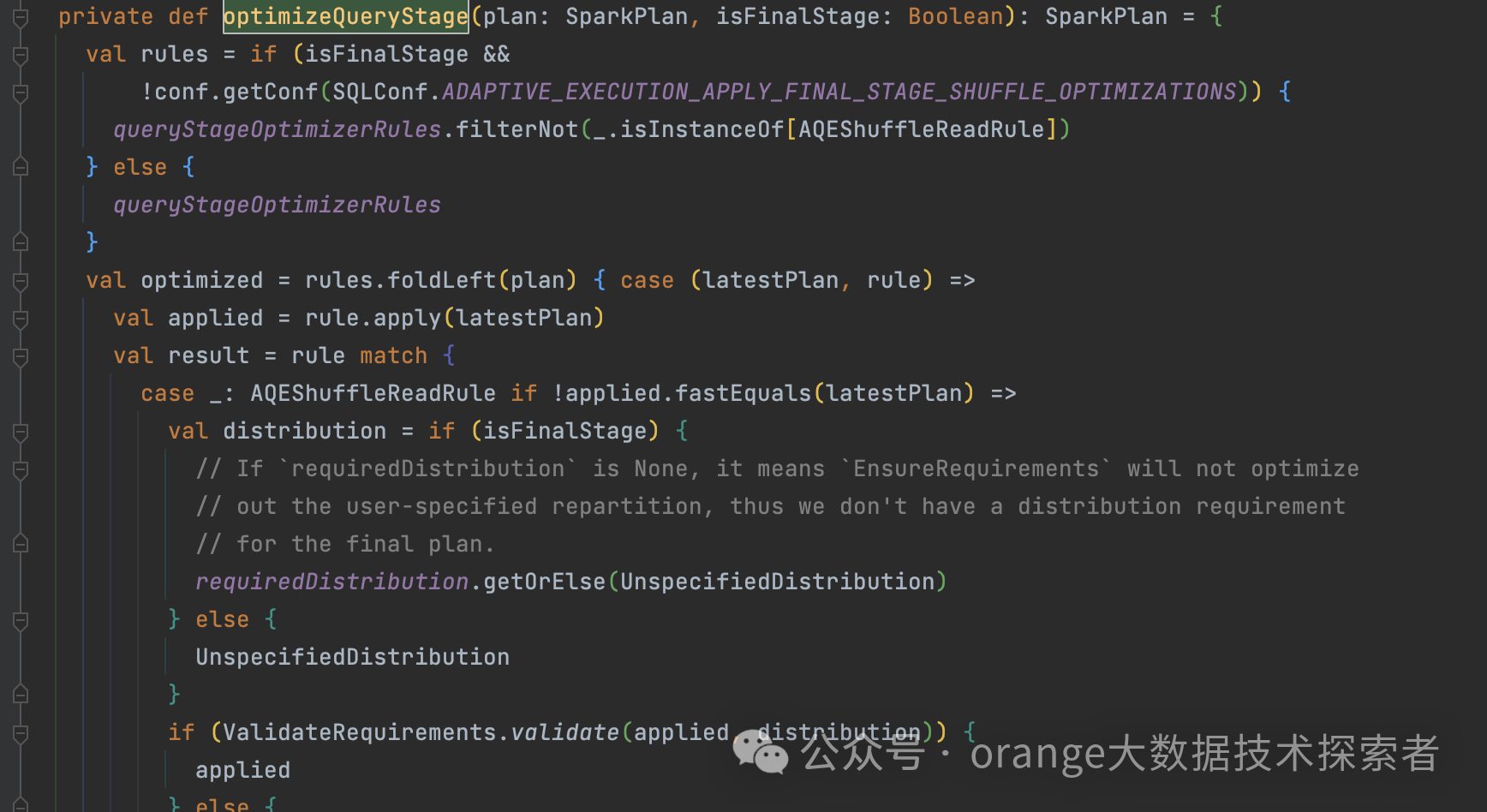
Task: Click 'requiredDistribution' before getOrElse
Action: 332,582
